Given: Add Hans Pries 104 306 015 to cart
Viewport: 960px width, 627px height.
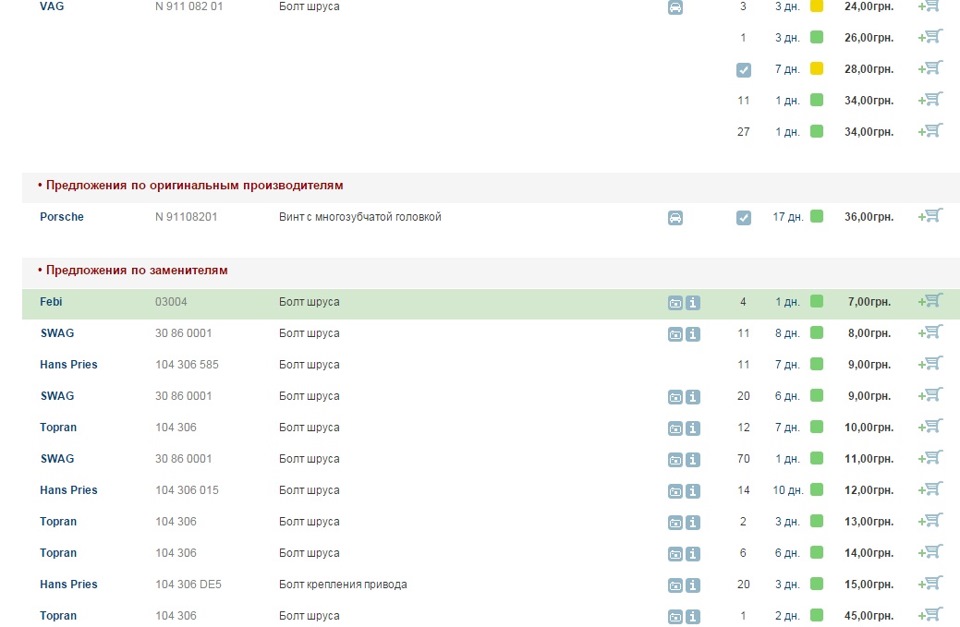Looking at the screenshot, I should (x=930, y=489).
